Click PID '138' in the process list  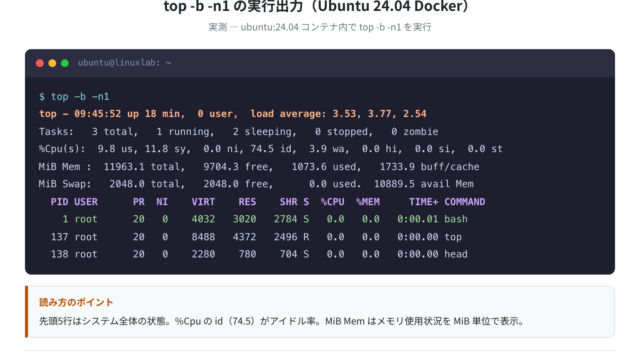coord(59,254)
